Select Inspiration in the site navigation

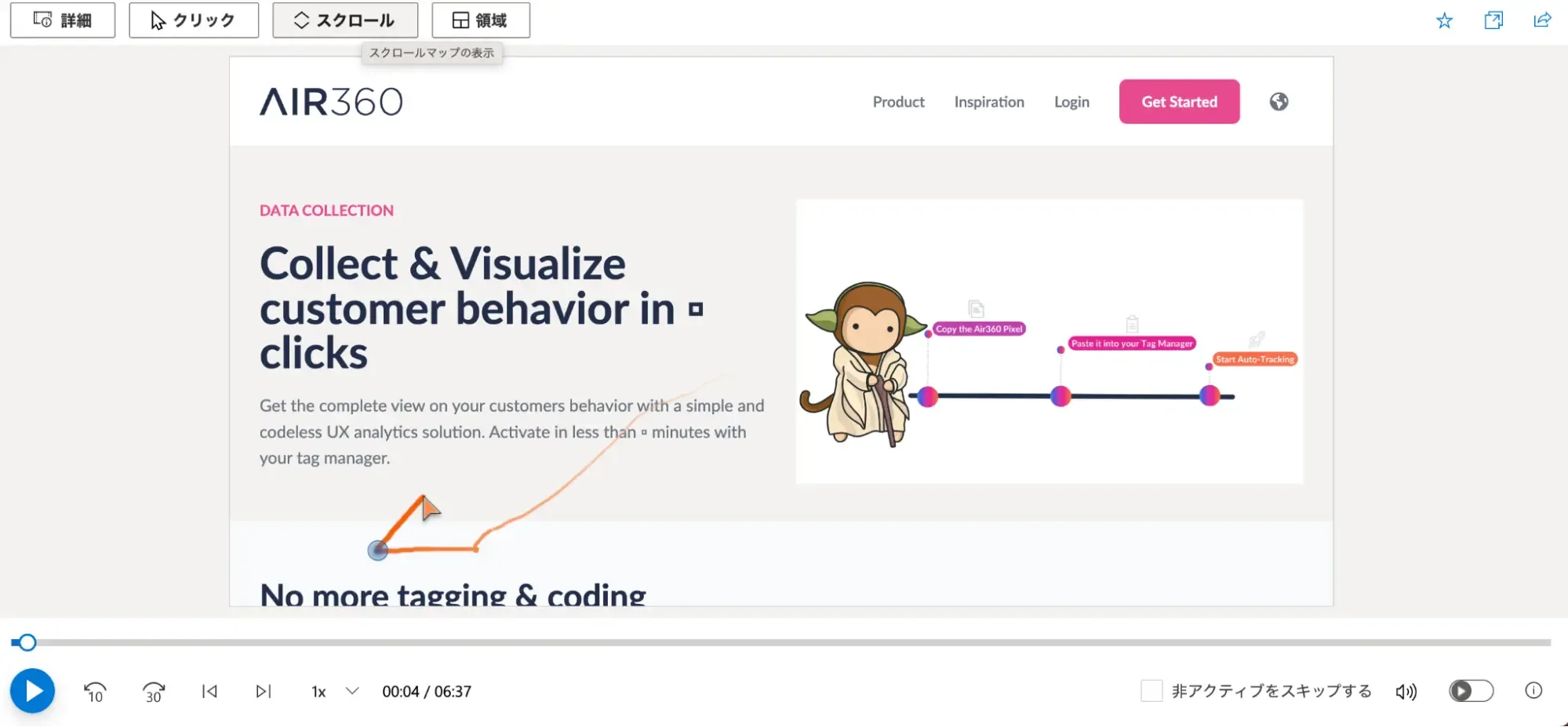click(988, 101)
